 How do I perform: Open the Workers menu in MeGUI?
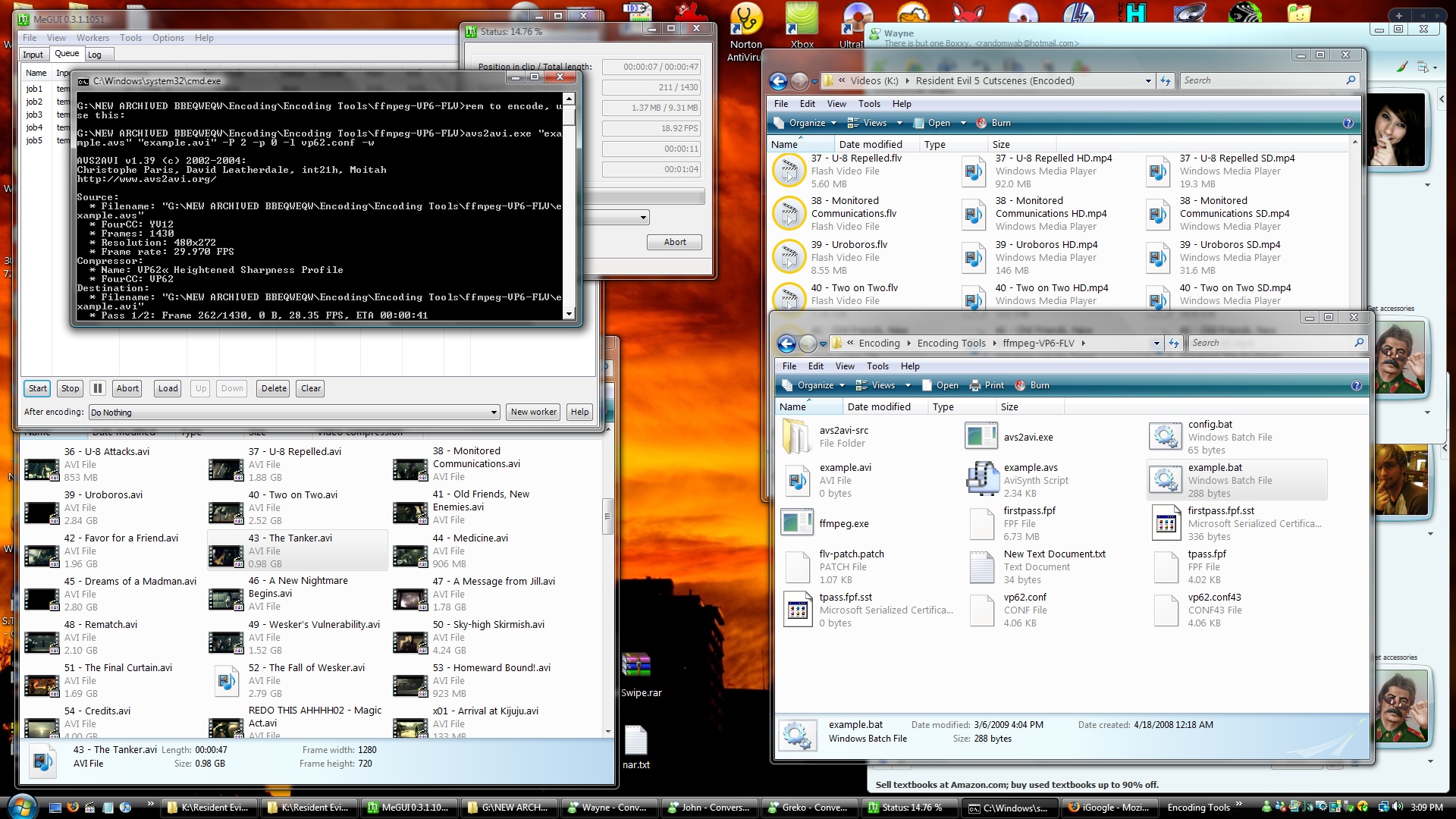point(93,38)
